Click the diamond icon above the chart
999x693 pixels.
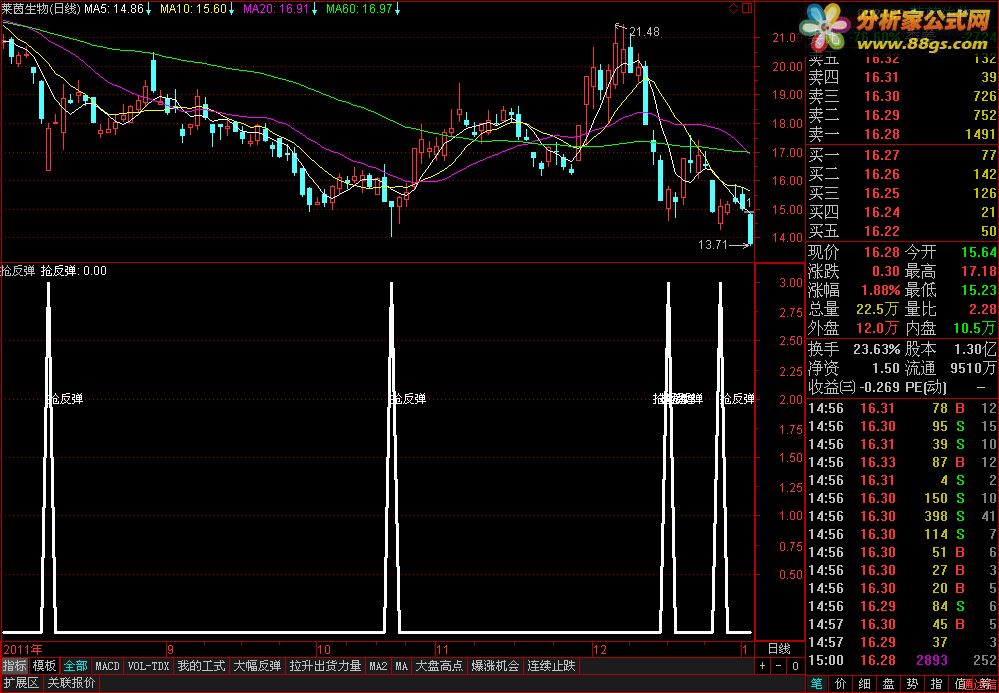[733, 8]
